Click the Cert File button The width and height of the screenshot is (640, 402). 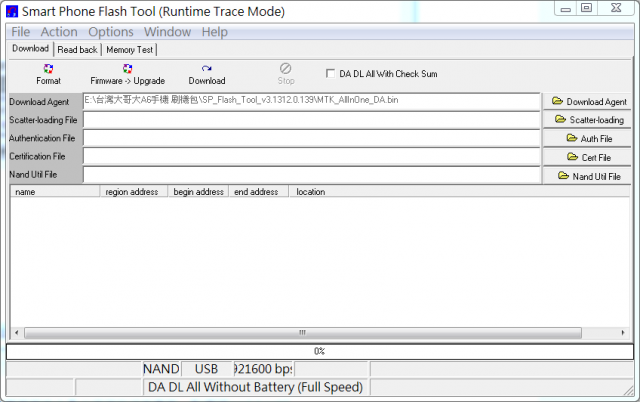point(587,157)
